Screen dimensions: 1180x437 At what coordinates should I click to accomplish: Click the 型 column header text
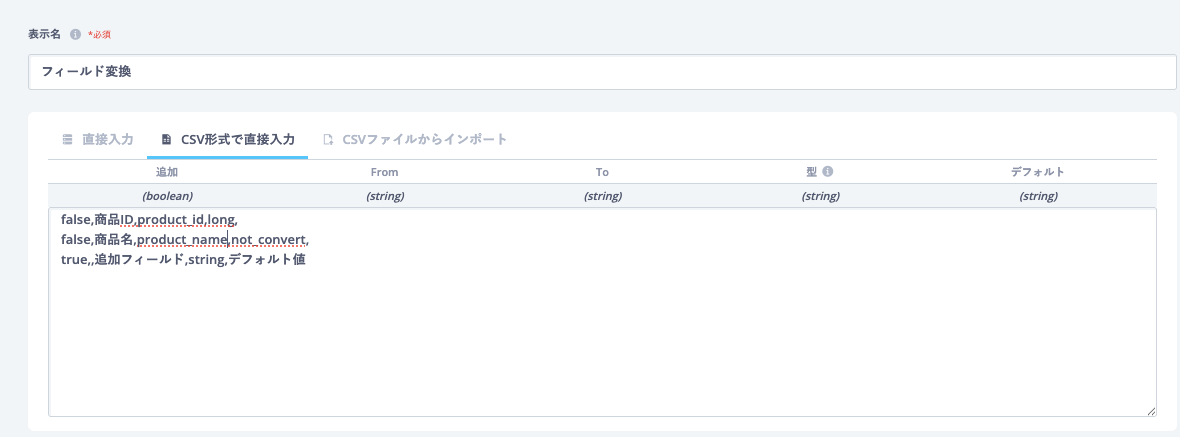(812, 172)
